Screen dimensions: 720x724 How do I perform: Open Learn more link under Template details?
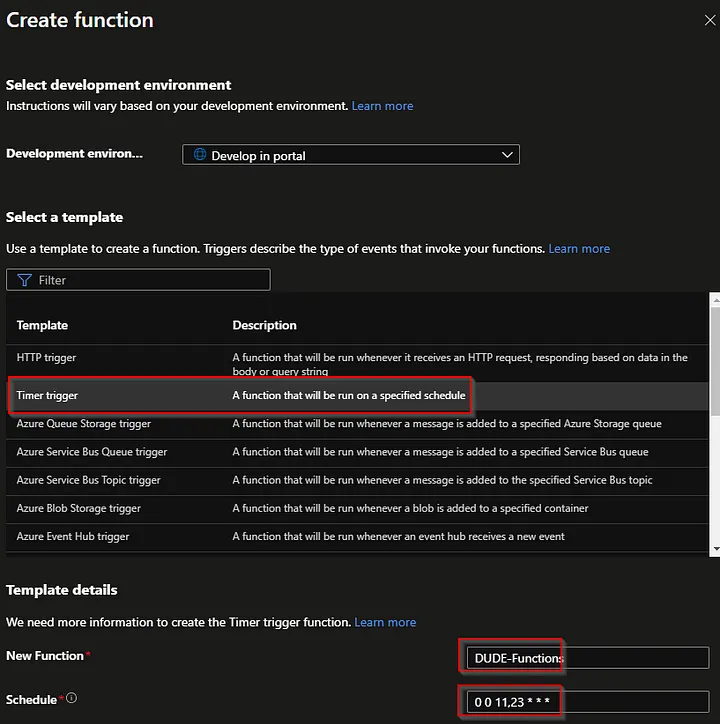click(385, 622)
